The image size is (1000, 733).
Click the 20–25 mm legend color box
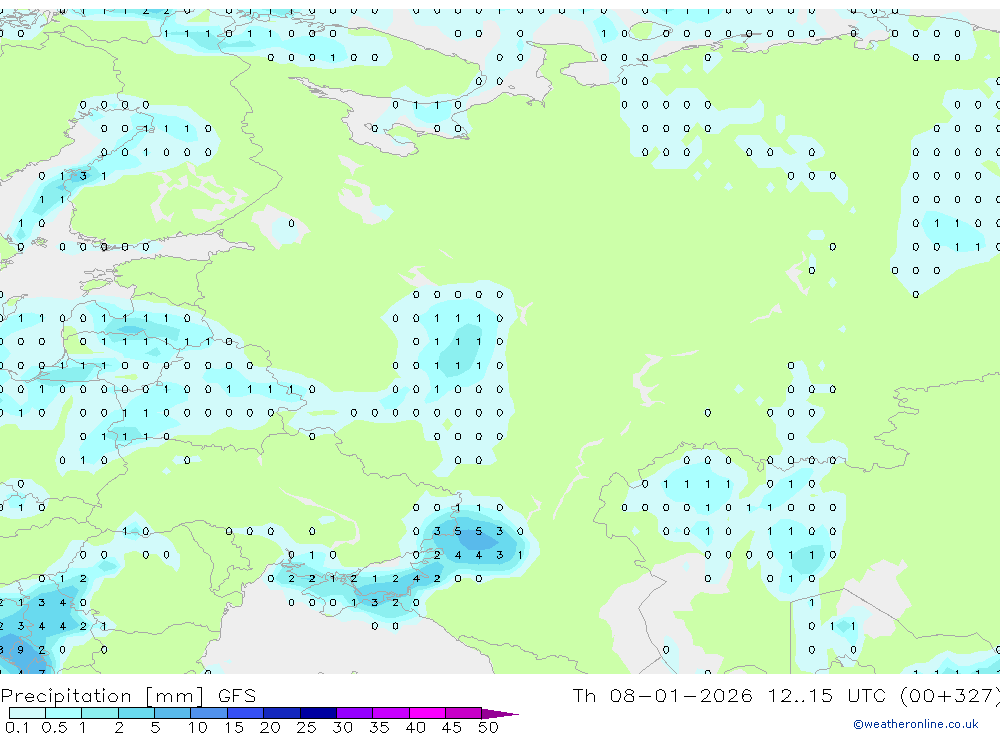coord(282,713)
